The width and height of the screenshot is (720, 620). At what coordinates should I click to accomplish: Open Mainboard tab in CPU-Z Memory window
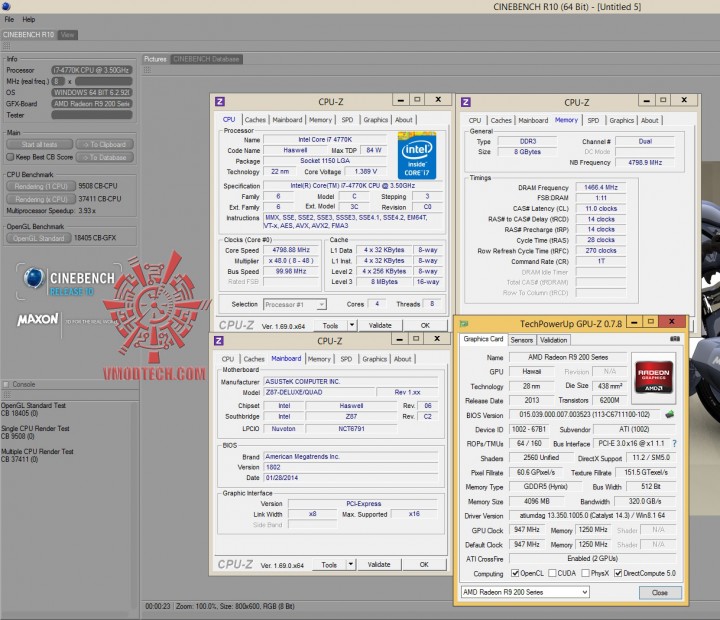click(x=533, y=120)
